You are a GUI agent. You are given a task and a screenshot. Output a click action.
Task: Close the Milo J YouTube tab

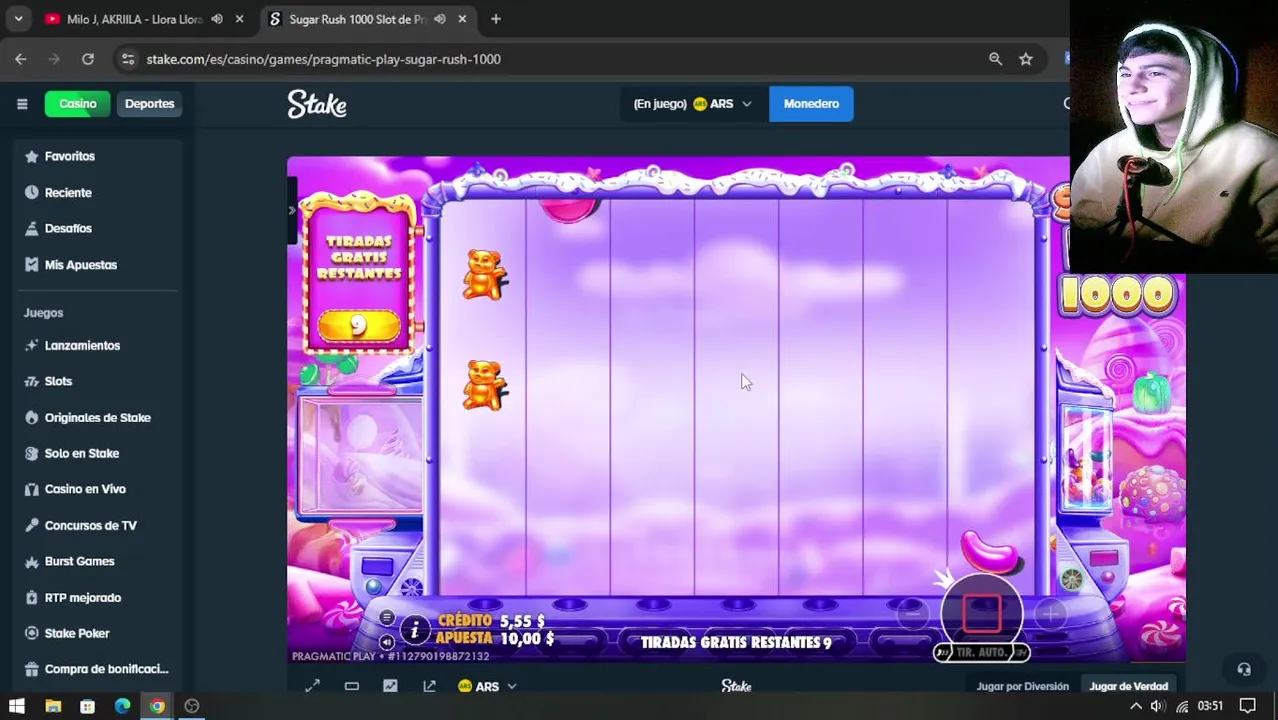pyautogui.click(x=239, y=19)
